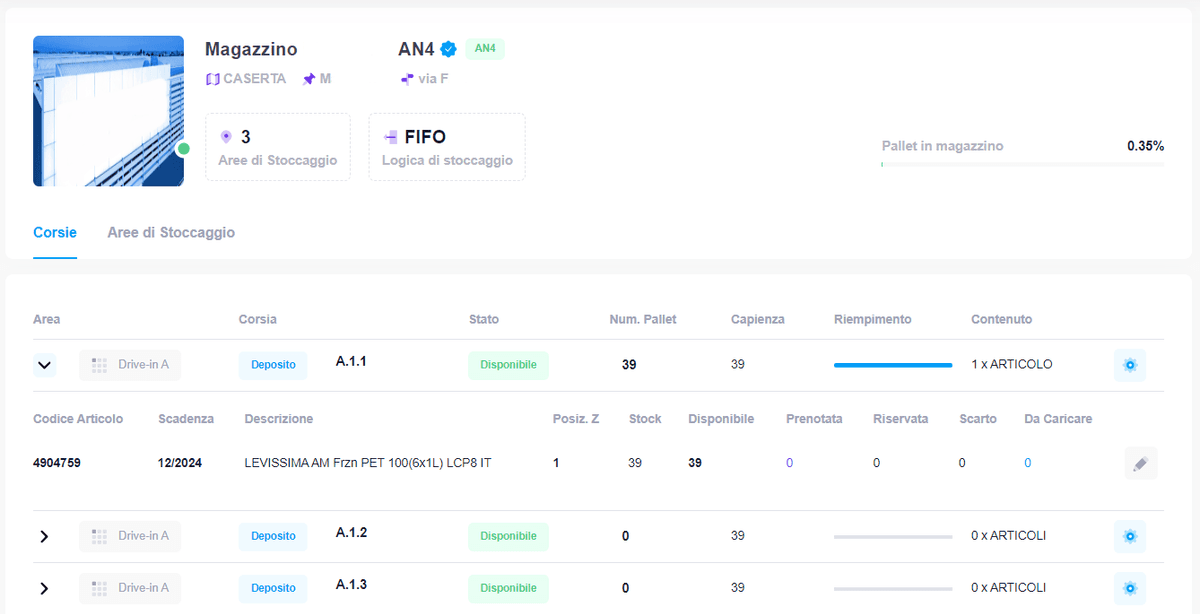Expand the A.1.2 corsia row
This screenshot has height=614, width=1200.
click(44, 536)
